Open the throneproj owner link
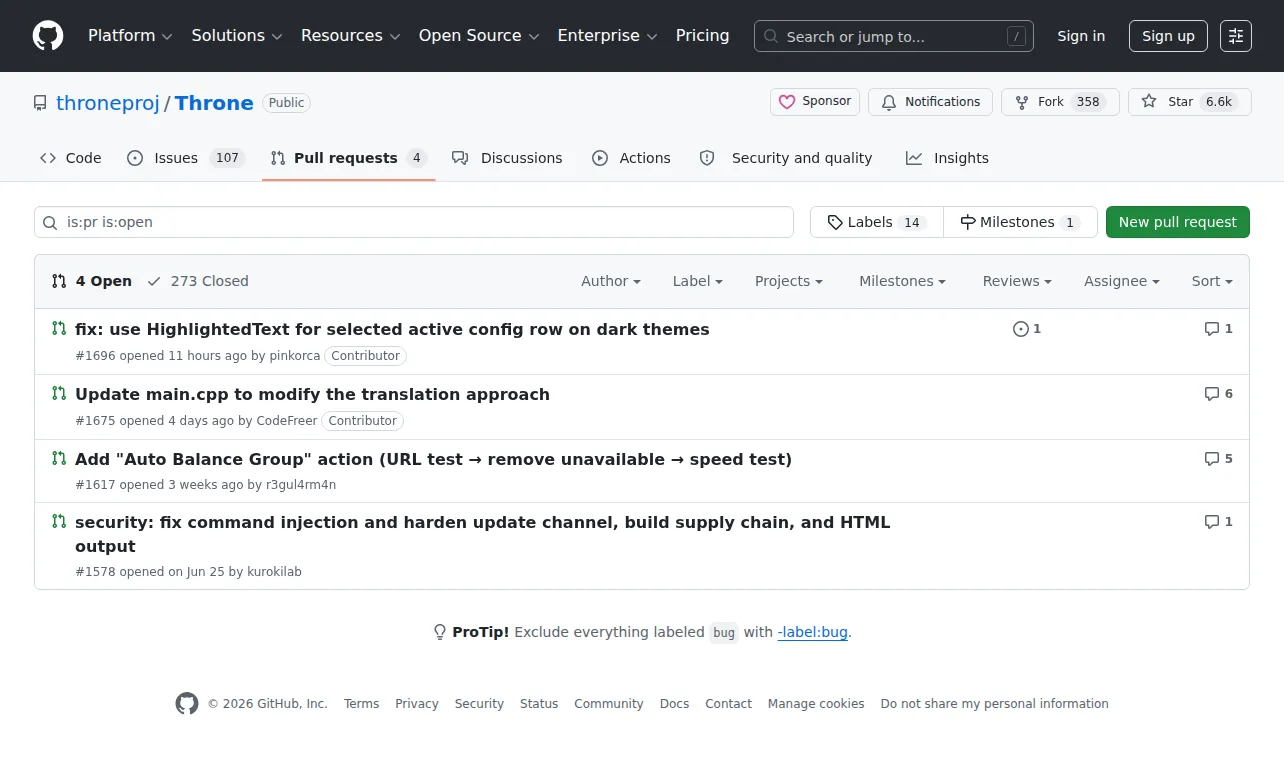The width and height of the screenshot is (1284, 757). pos(108,103)
